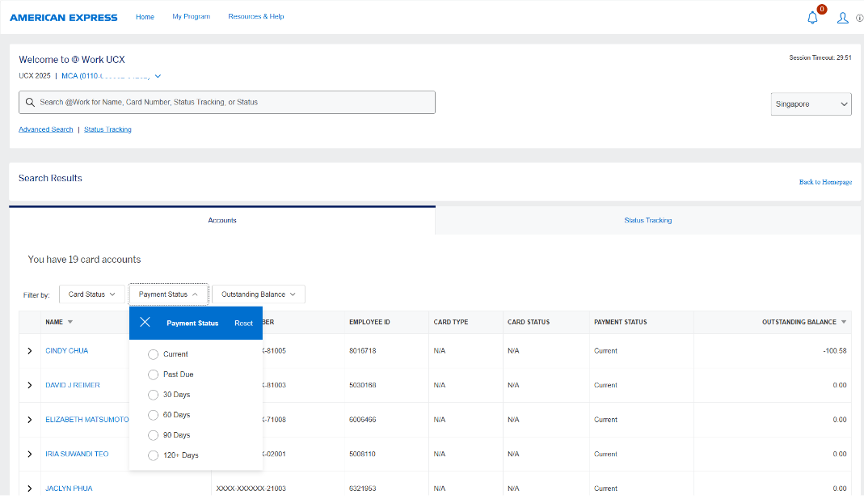
Task: Expand the Iria Suwandi Teo row
Action: point(29,454)
